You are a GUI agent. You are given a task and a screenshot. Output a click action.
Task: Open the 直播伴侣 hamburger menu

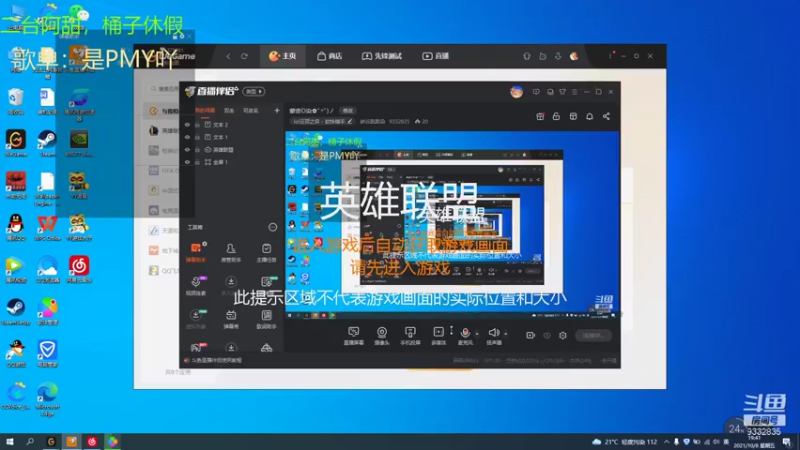point(574,92)
